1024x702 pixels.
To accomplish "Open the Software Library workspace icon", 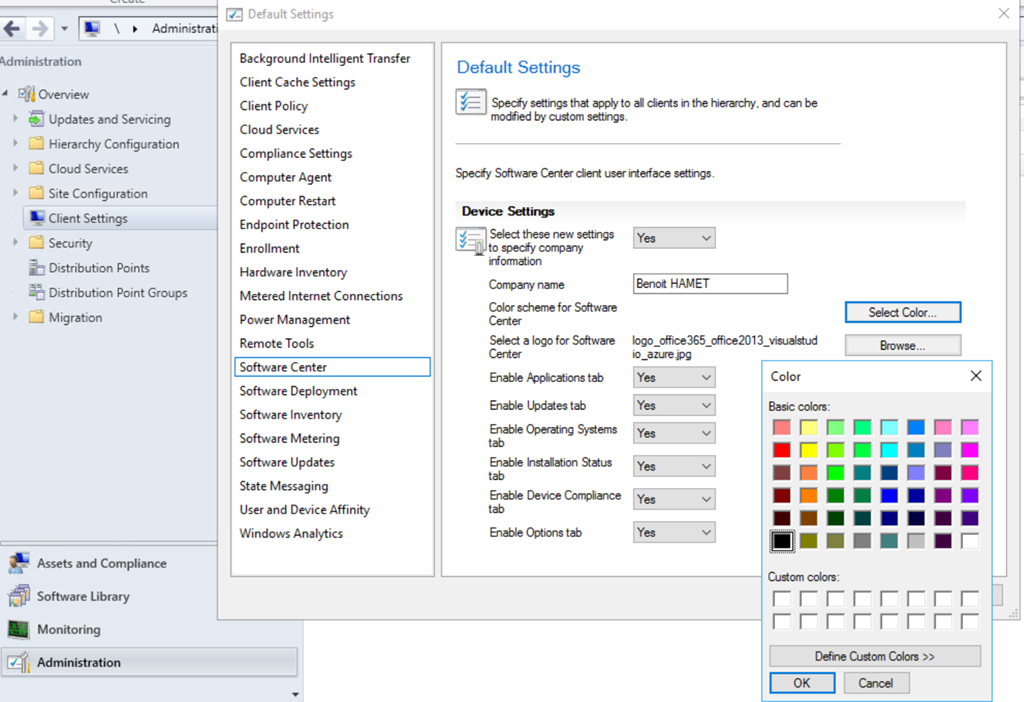I will (x=19, y=596).
